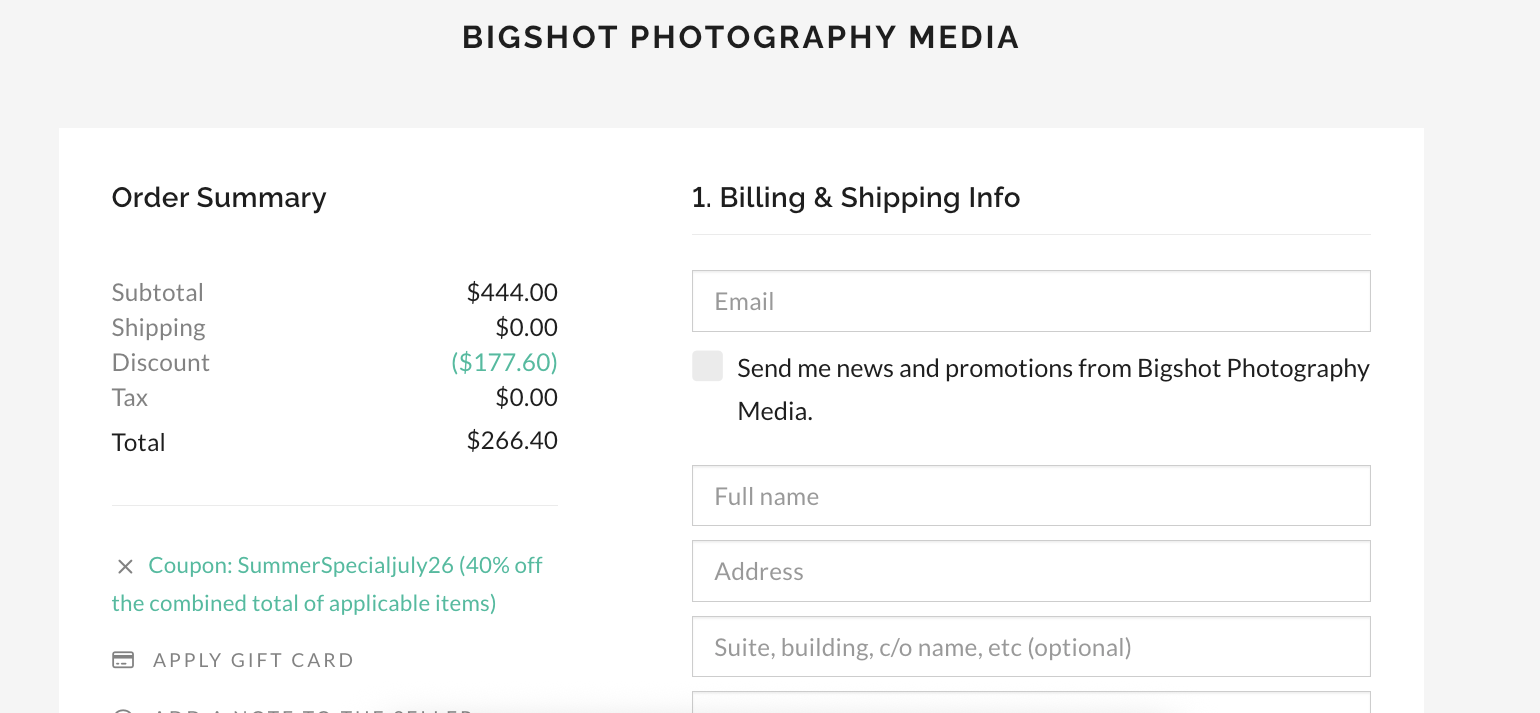Click the partially visible field below Suite

[1031, 702]
